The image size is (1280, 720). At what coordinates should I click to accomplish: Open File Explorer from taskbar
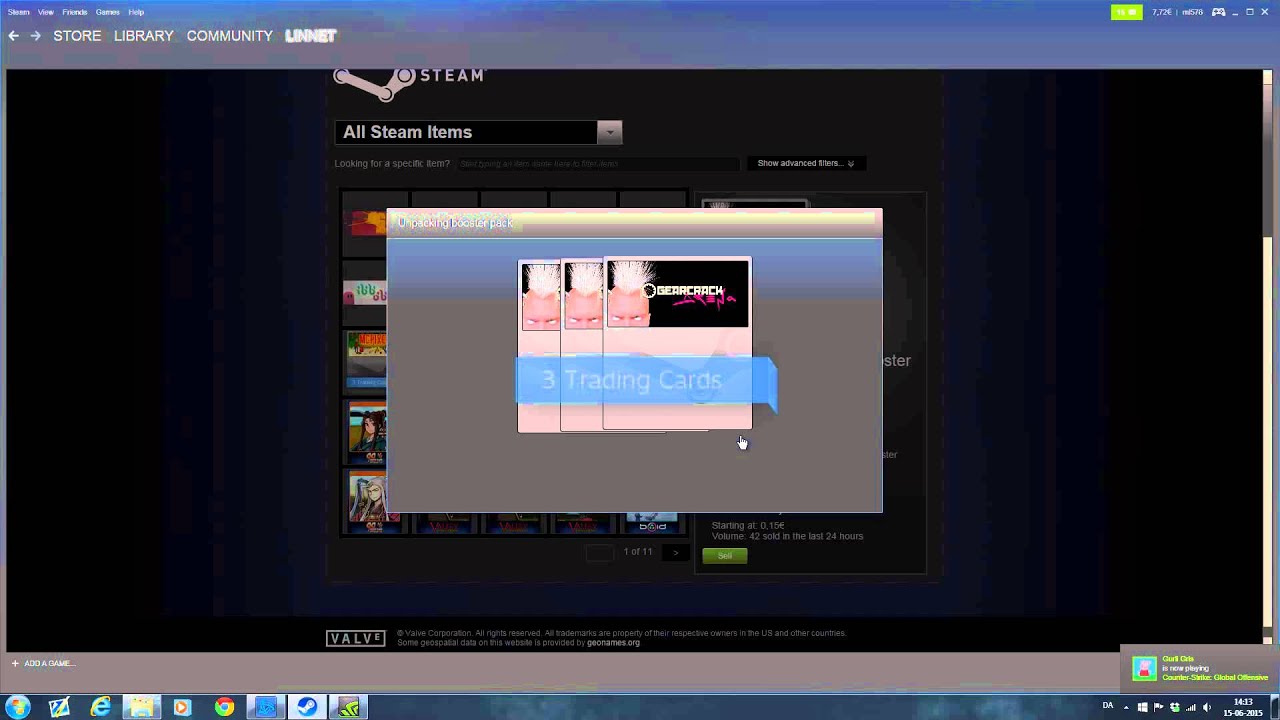[x=141, y=707]
